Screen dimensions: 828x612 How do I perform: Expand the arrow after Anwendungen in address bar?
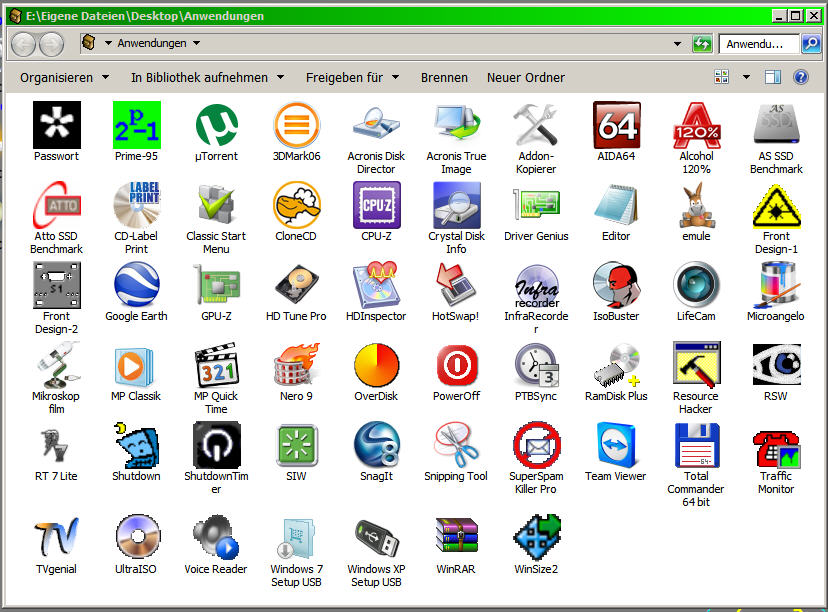[x=196, y=43]
